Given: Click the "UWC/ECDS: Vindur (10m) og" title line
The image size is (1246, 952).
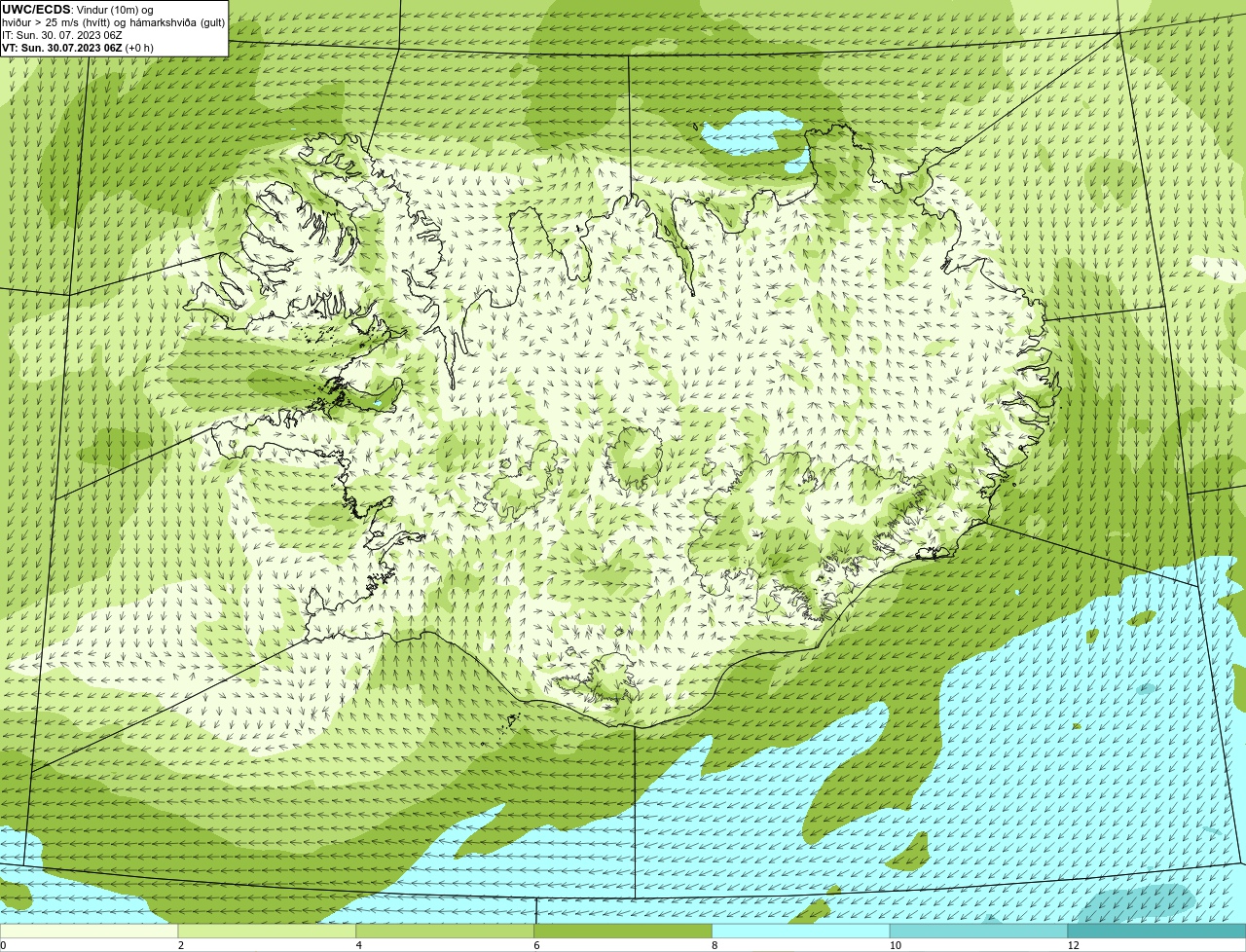Looking at the screenshot, I should click(78, 9).
